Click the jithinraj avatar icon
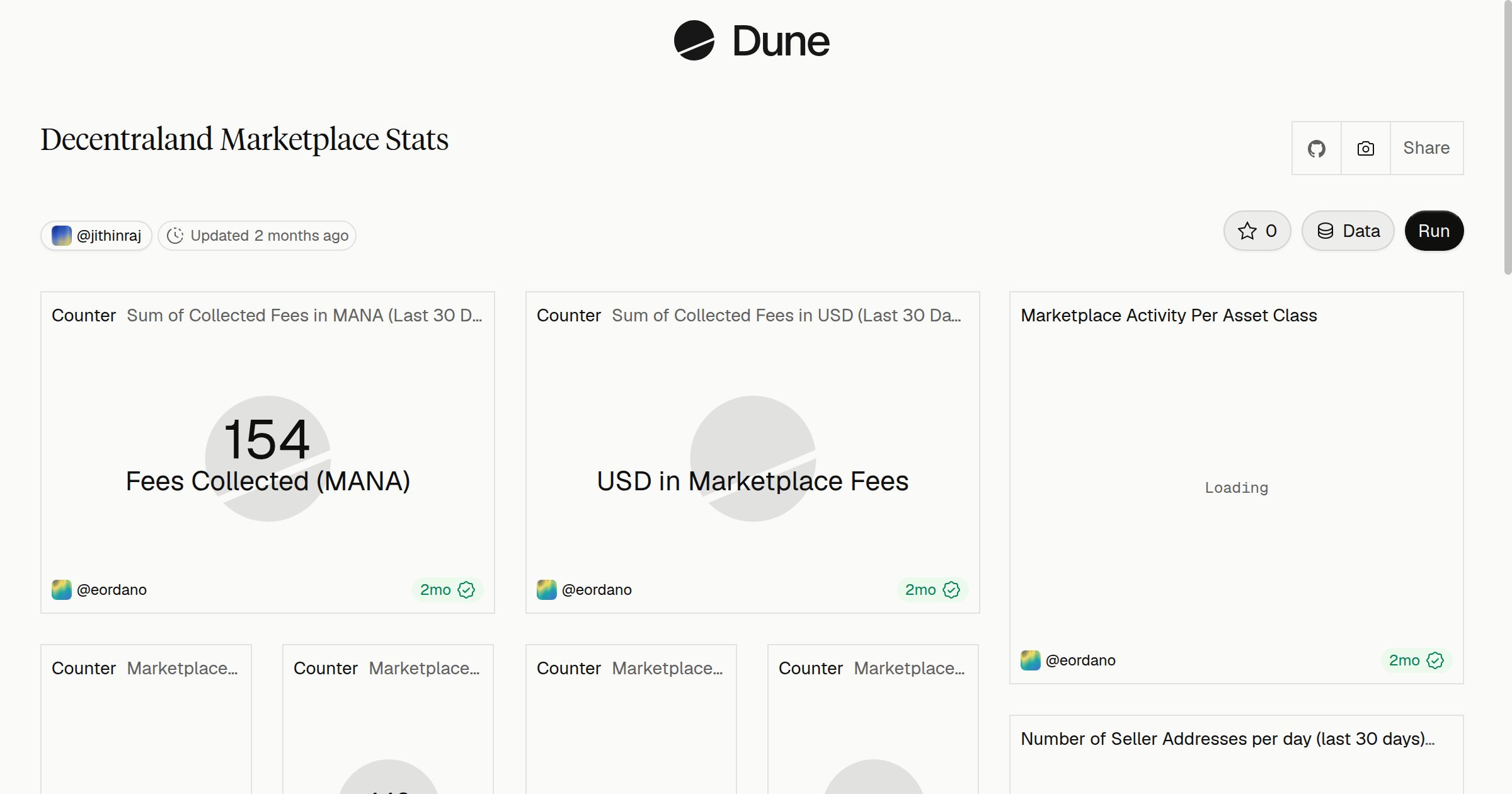This screenshot has width=1512, height=794. point(61,236)
